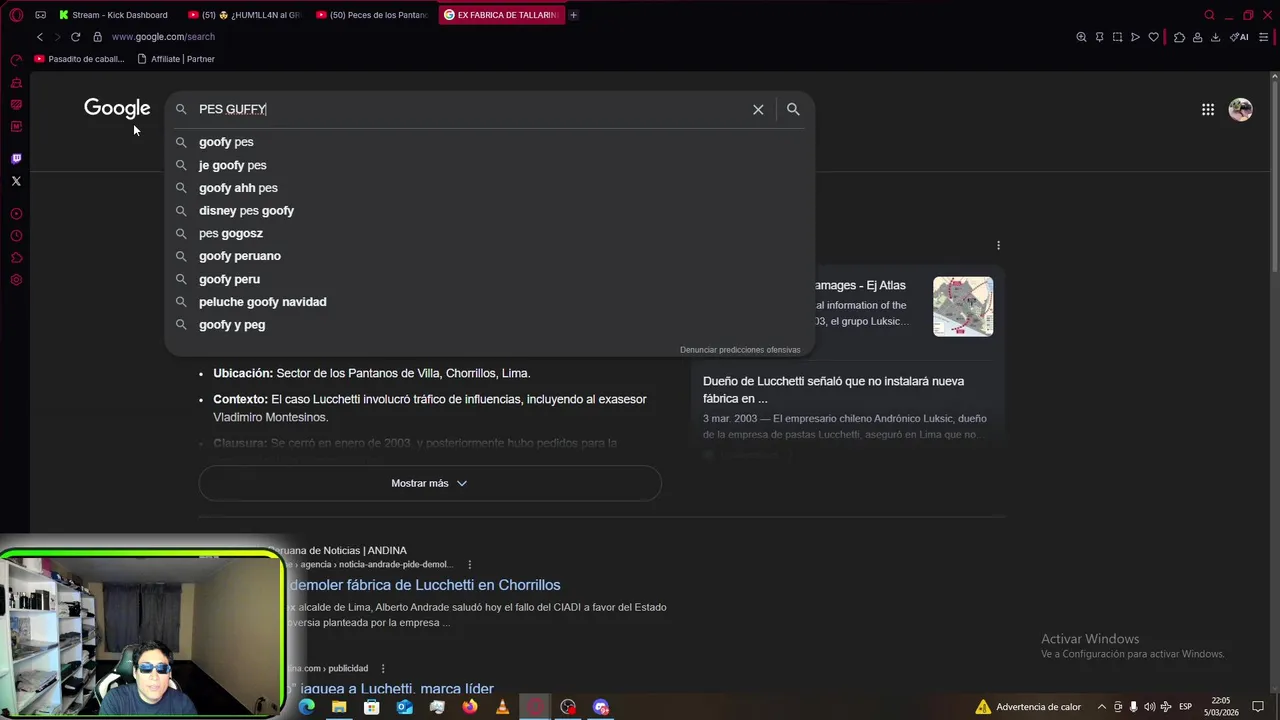
Task: Open Microsoft Edge from taskbar
Action: click(307, 707)
